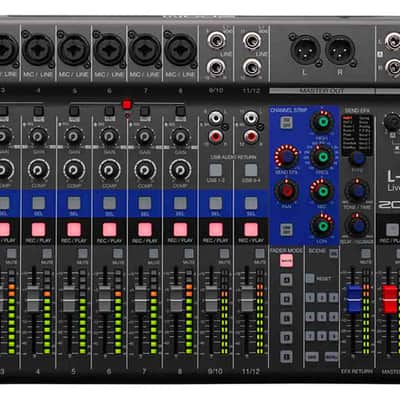Viewport: 400px width, 400px height.
Task: Click upper LINE jack of channel 9/10
Action: coord(216,41)
